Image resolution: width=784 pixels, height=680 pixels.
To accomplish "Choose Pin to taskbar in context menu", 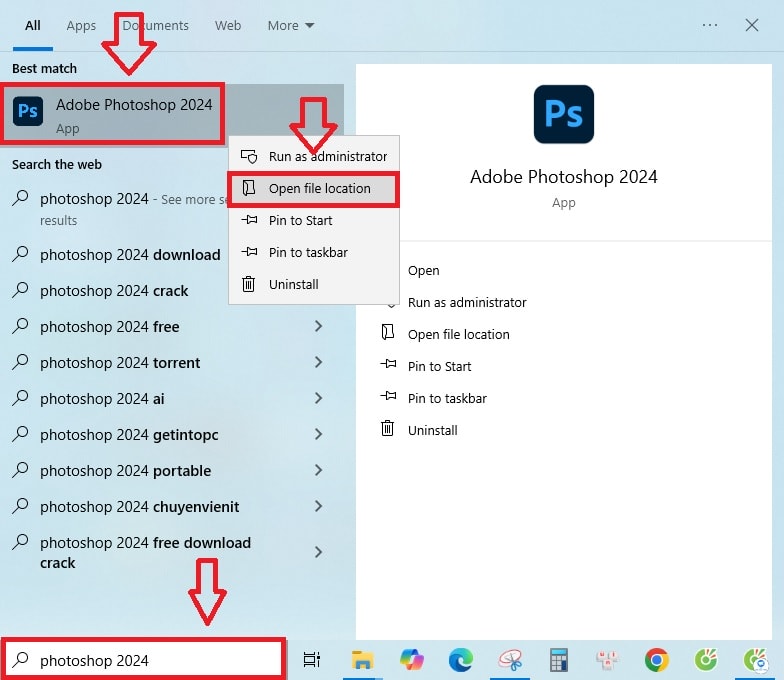I will point(314,252).
